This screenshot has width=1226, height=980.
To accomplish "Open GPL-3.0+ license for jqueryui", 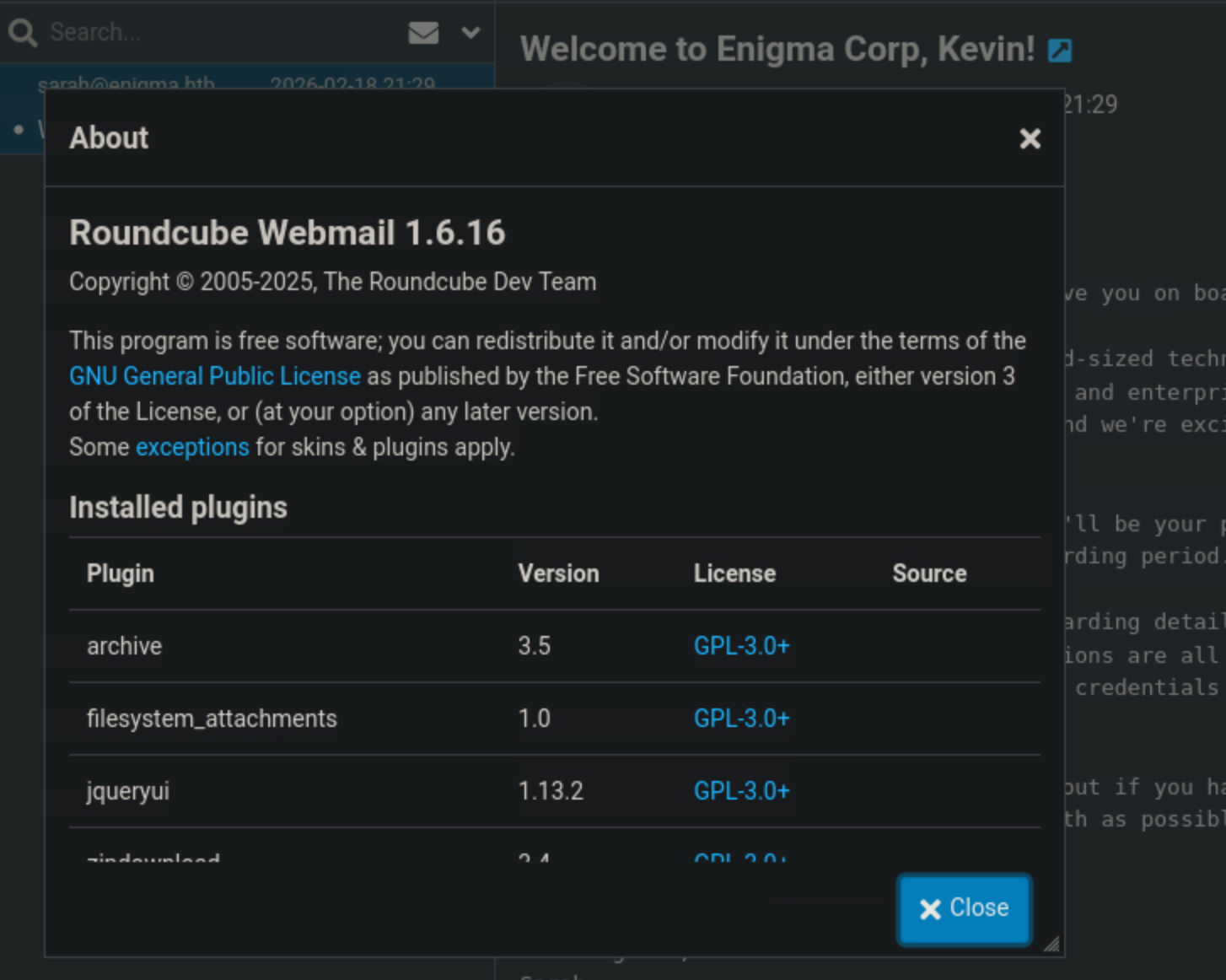I will 741,791.
